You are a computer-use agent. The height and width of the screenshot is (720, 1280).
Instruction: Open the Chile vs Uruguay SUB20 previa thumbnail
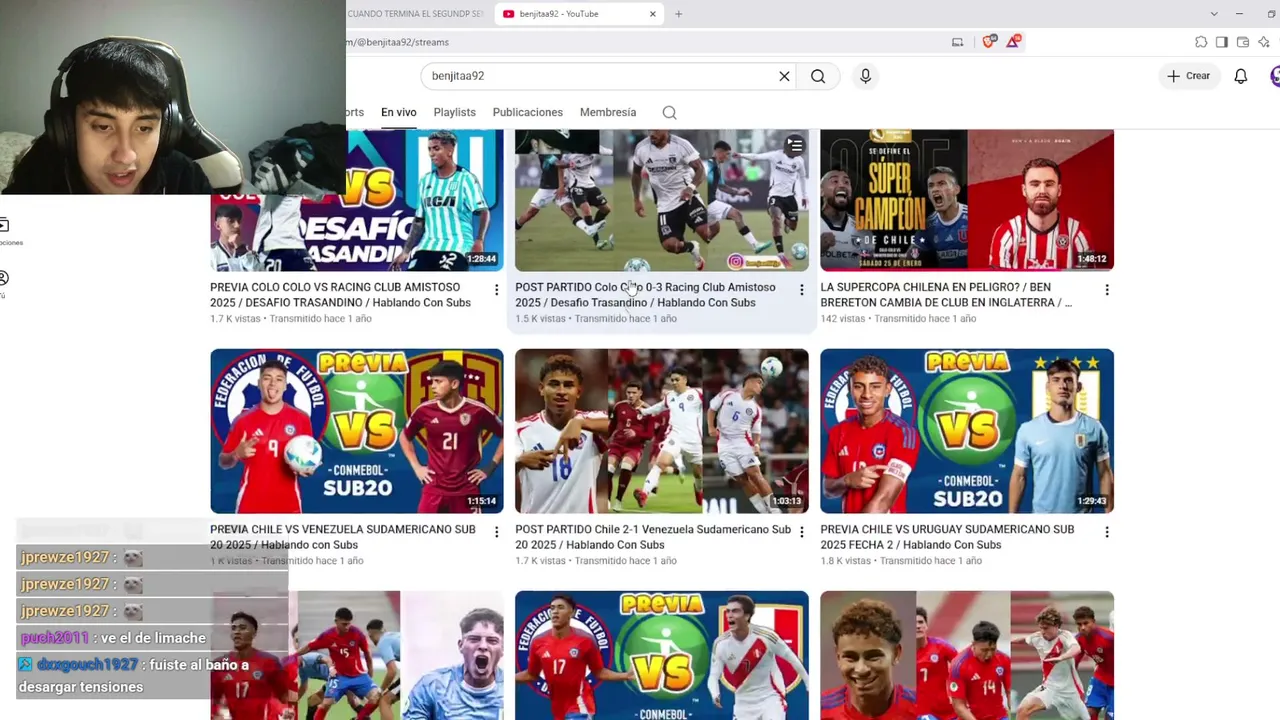[967, 431]
